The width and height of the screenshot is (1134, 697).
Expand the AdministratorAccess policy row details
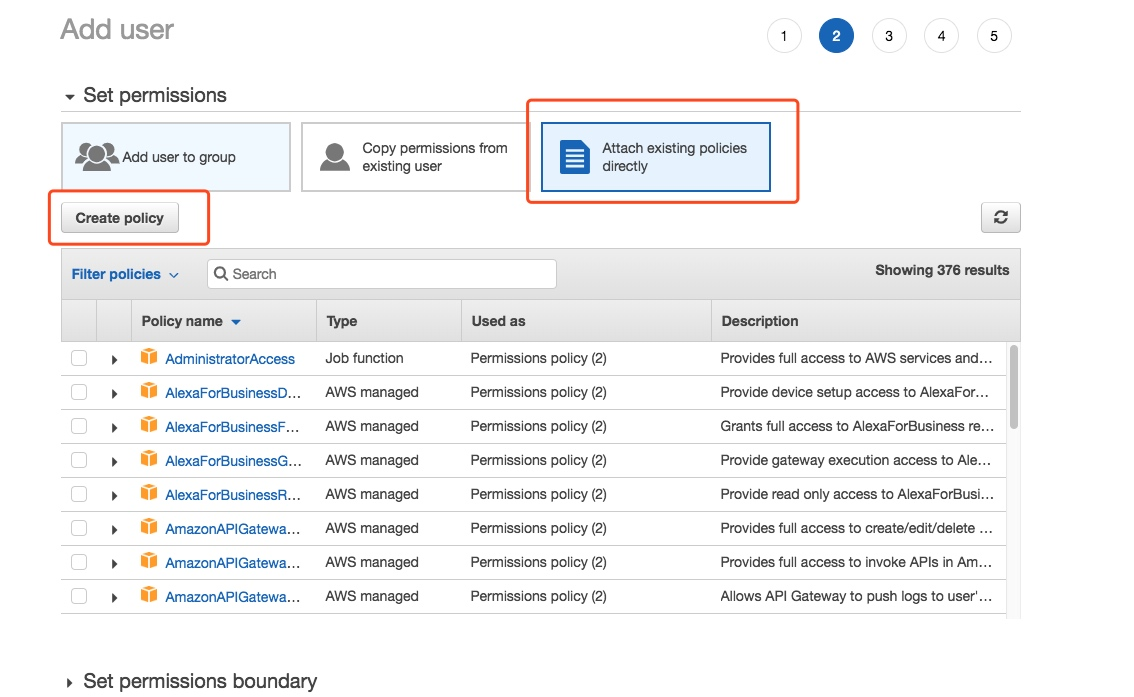point(114,359)
